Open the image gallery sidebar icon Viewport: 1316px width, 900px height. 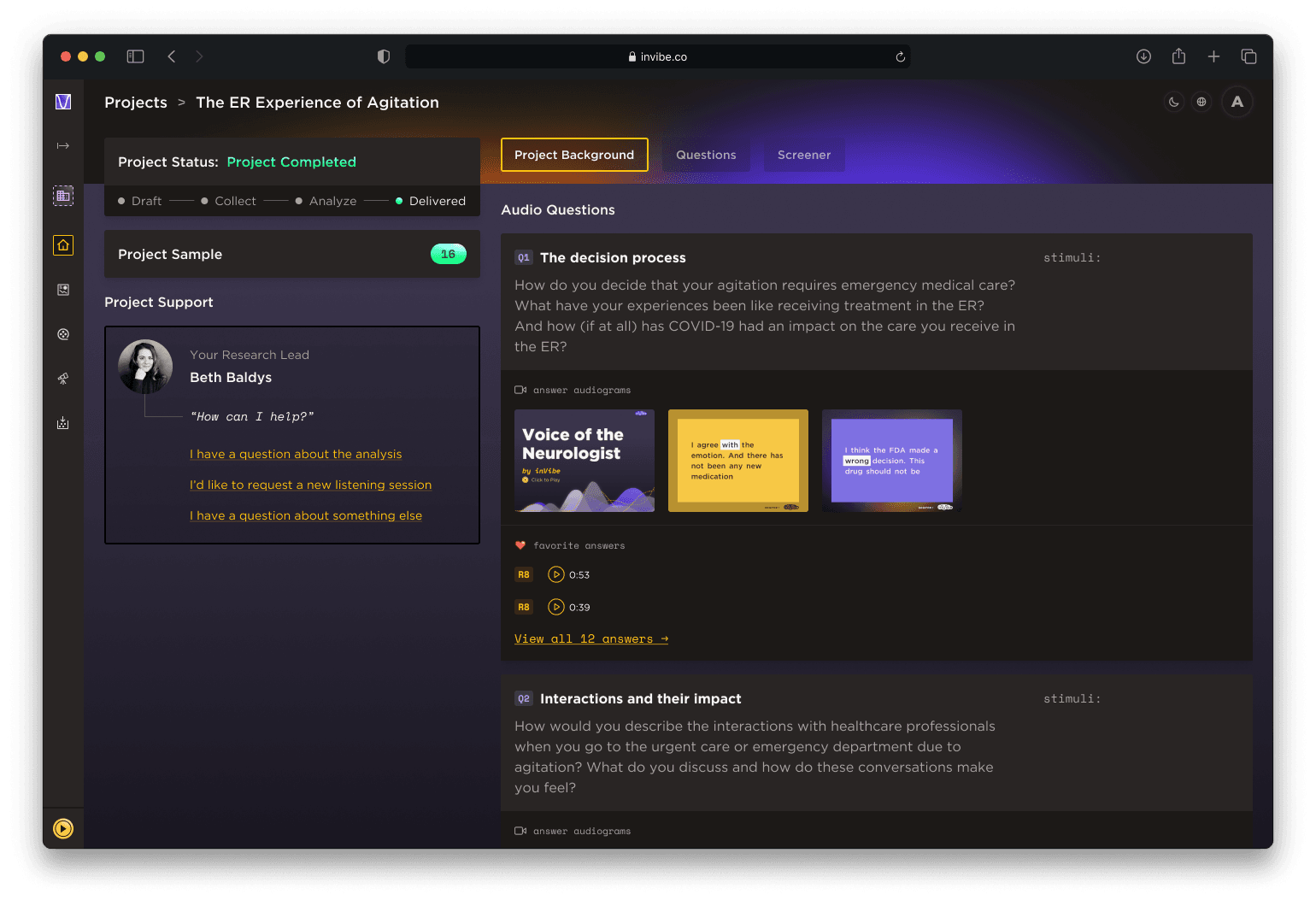coord(63,290)
